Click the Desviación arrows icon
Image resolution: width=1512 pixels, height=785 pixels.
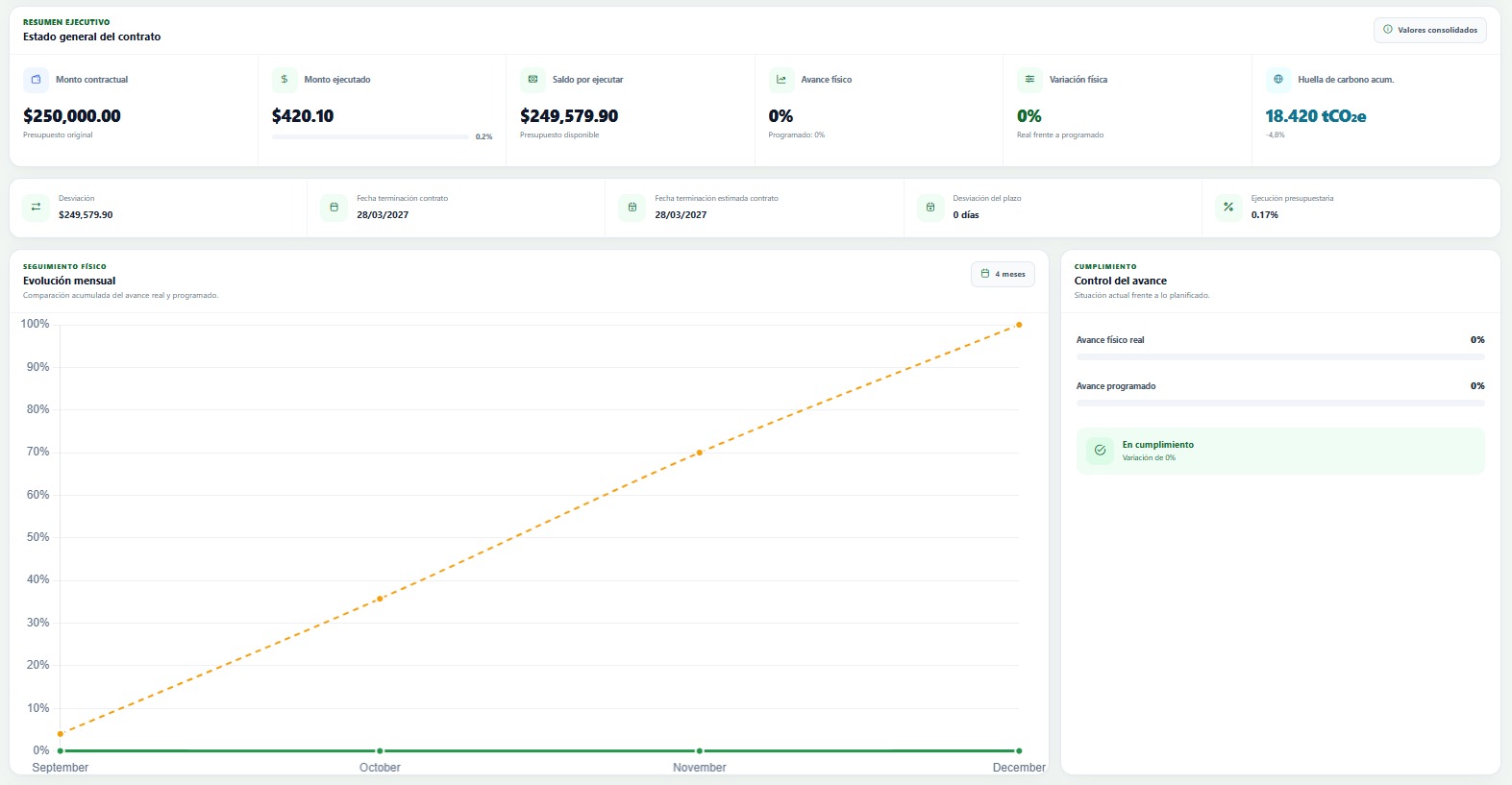tap(36, 207)
